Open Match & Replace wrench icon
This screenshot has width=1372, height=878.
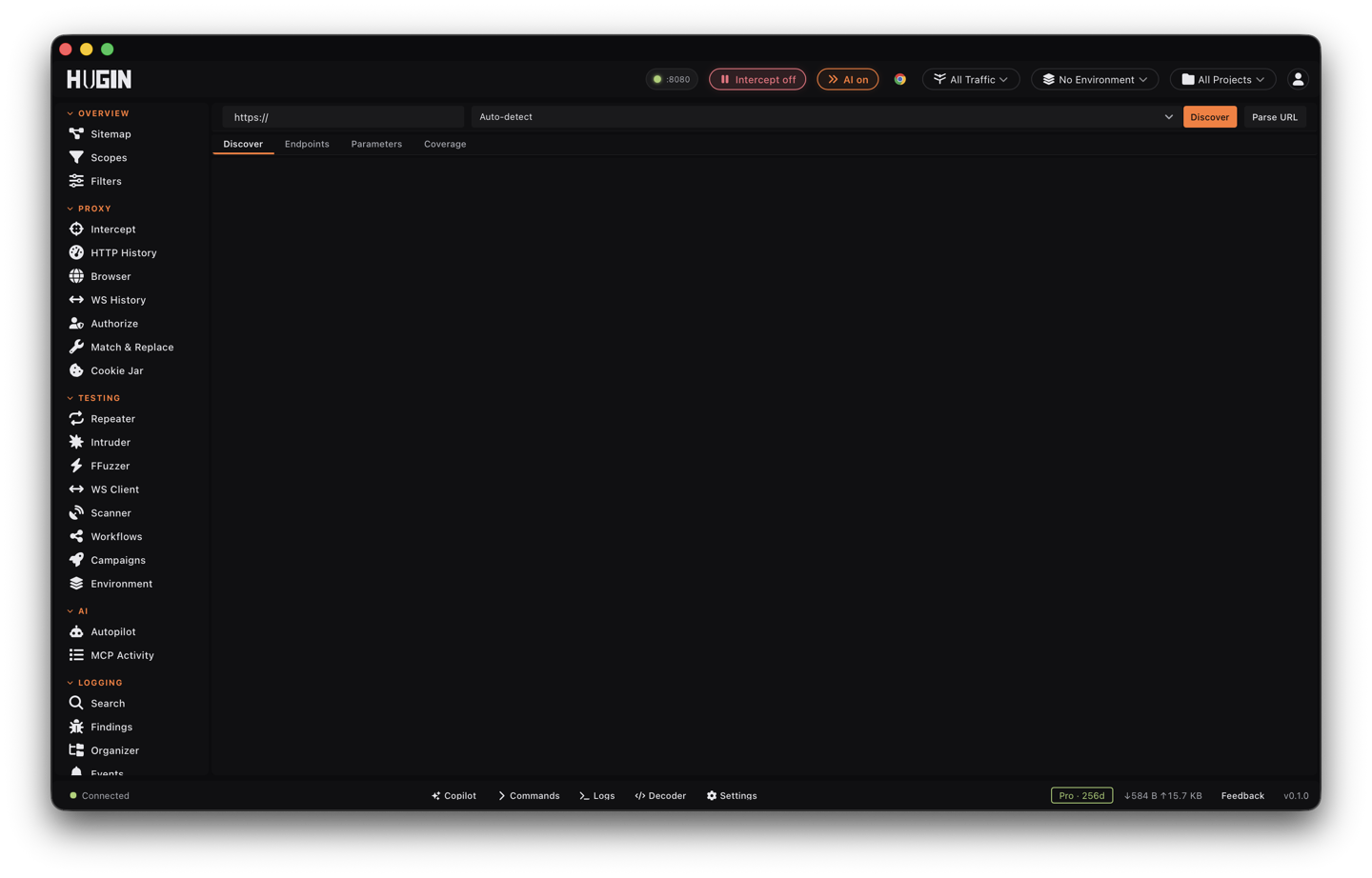click(76, 347)
